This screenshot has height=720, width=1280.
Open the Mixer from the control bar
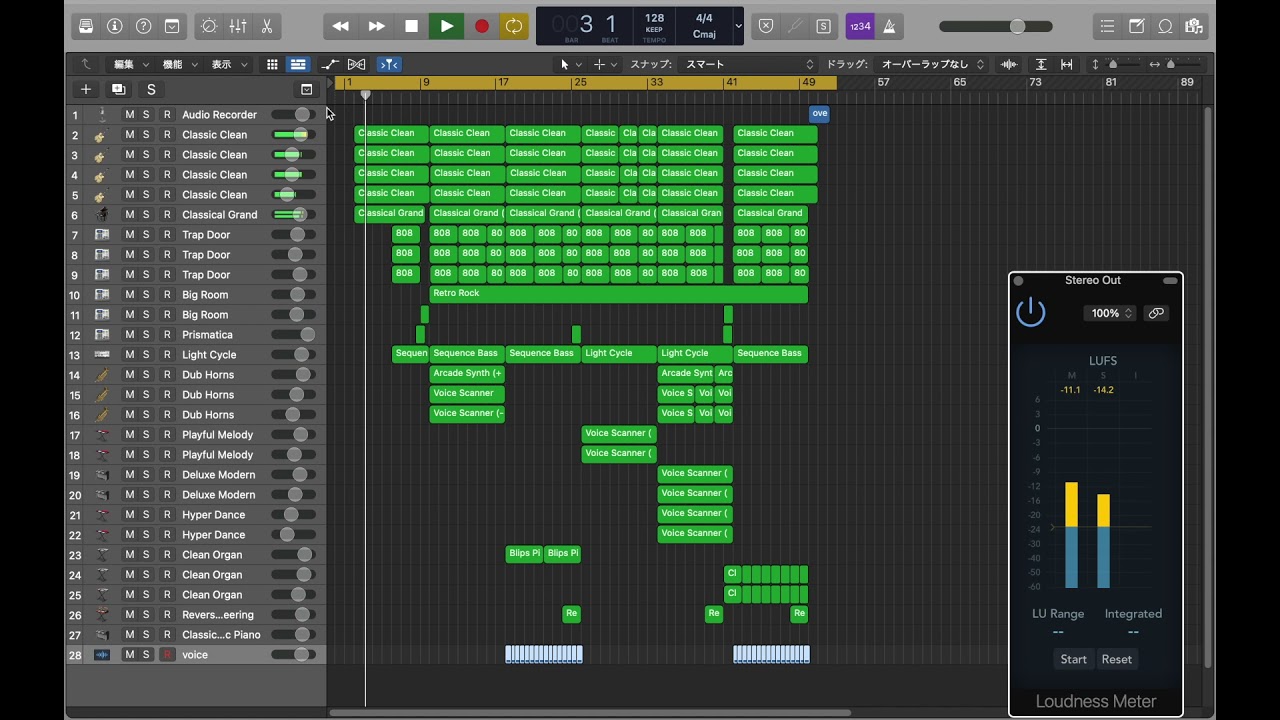point(238,26)
